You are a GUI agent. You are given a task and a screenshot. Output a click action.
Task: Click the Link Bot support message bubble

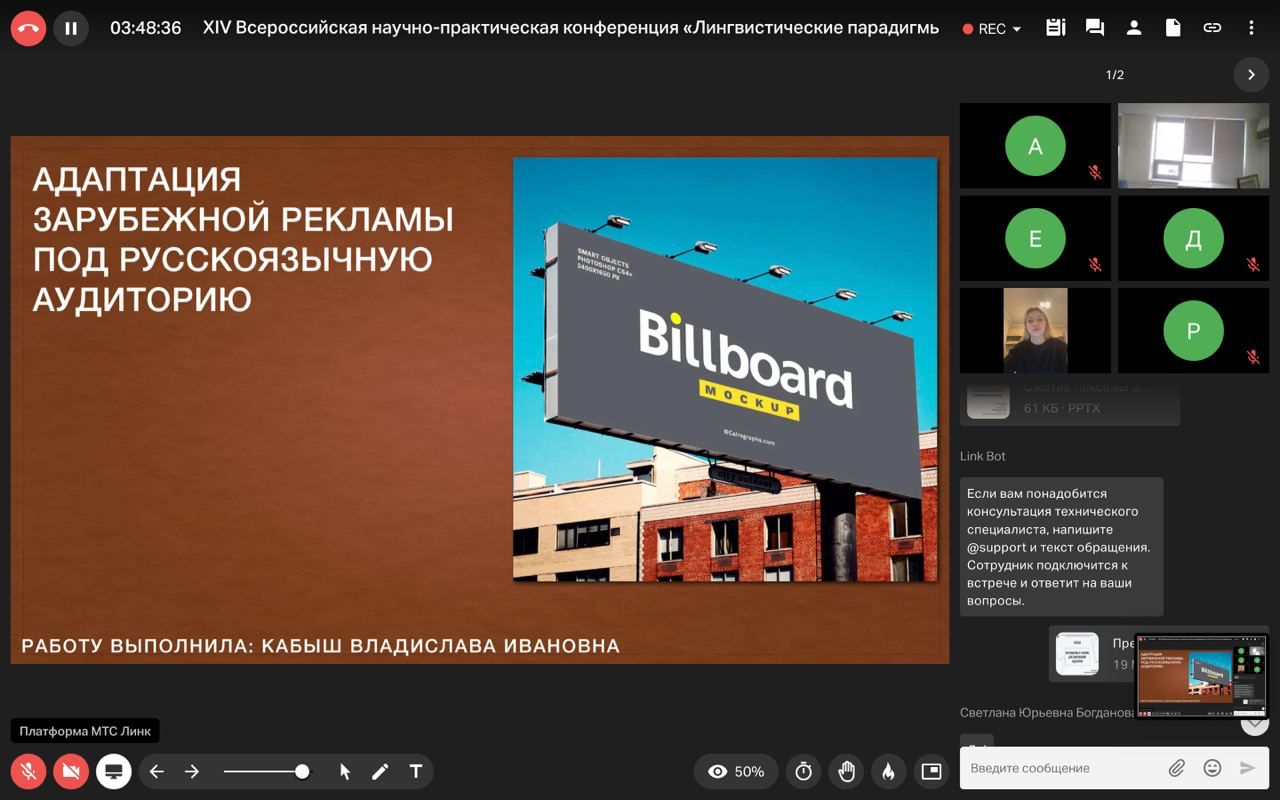coord(1061,547)
